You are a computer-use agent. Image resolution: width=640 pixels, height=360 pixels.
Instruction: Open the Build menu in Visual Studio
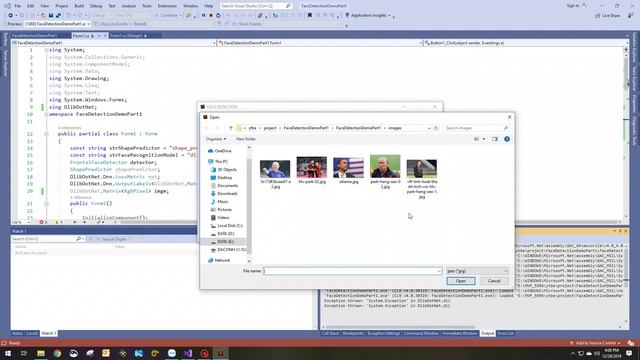pos(79,6)
